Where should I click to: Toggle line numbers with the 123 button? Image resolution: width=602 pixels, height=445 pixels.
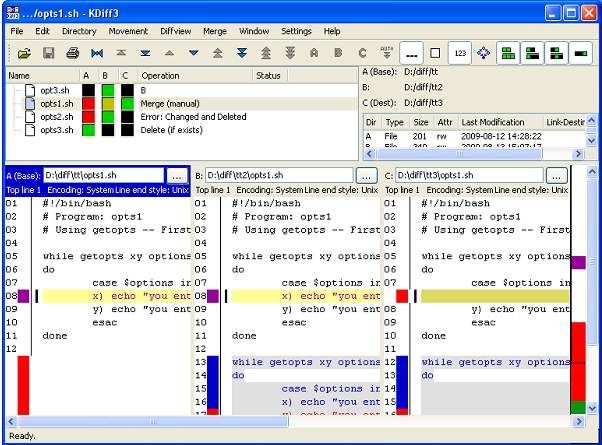coord(459,52)
